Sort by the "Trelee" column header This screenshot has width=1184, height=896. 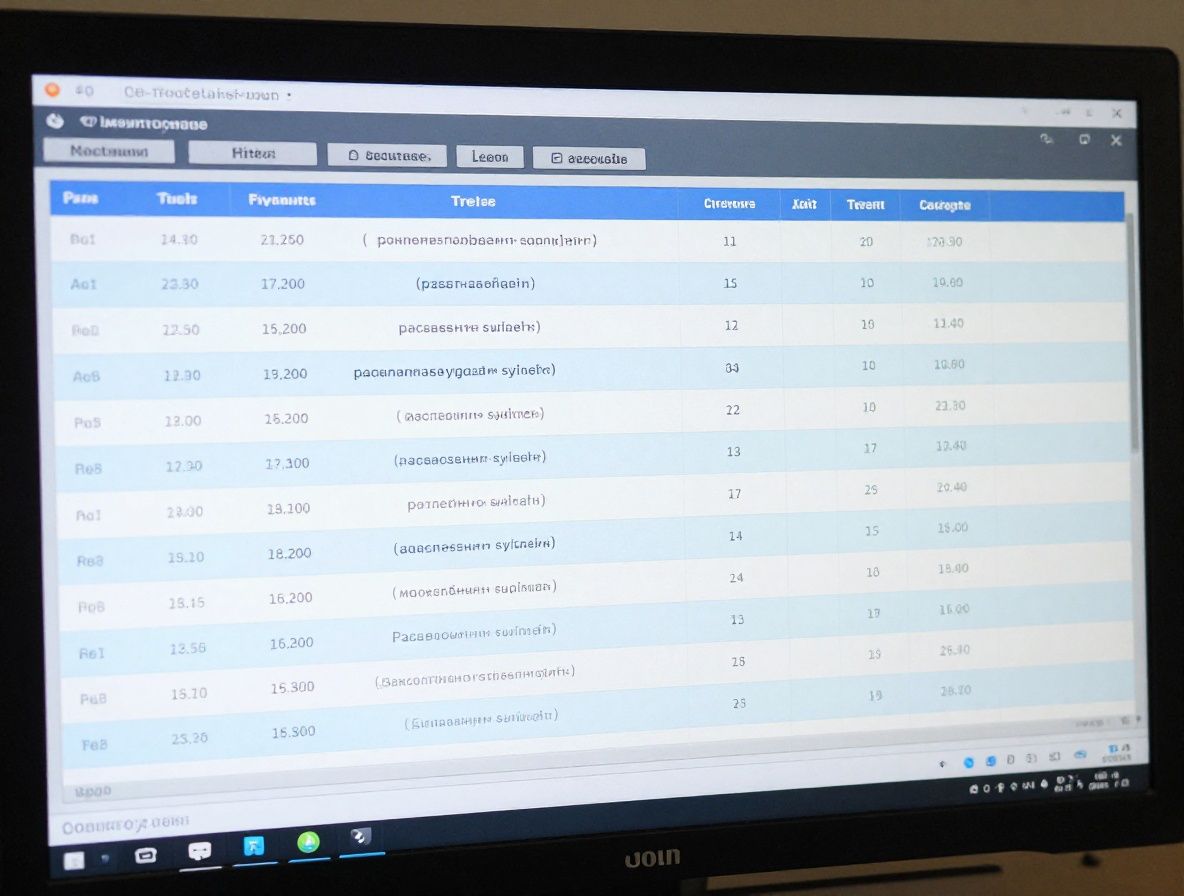473,201
